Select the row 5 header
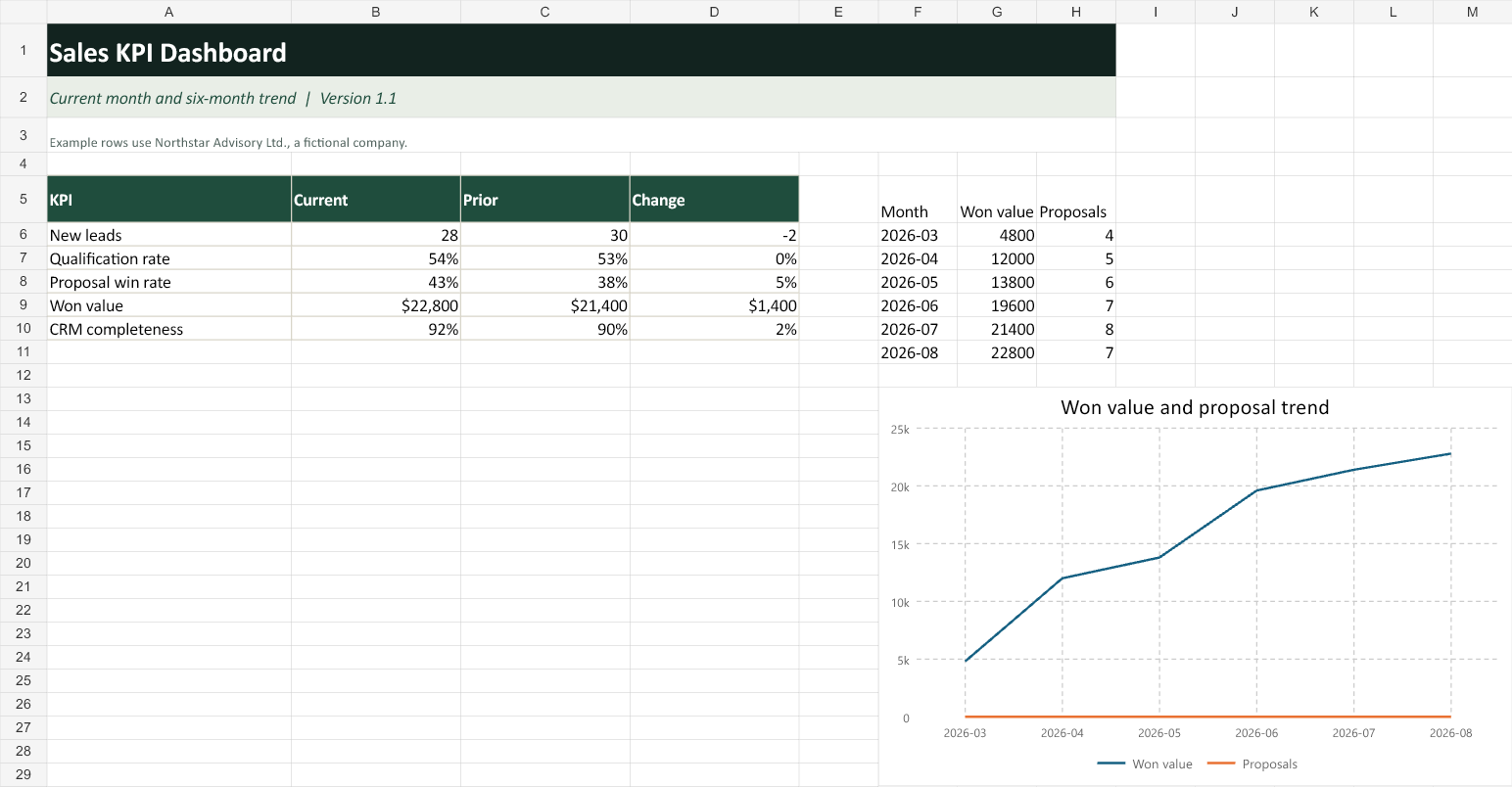Image resolution: width=1512 pixels, height=787 pixels. pyautogui.click(x=24, y=199)
